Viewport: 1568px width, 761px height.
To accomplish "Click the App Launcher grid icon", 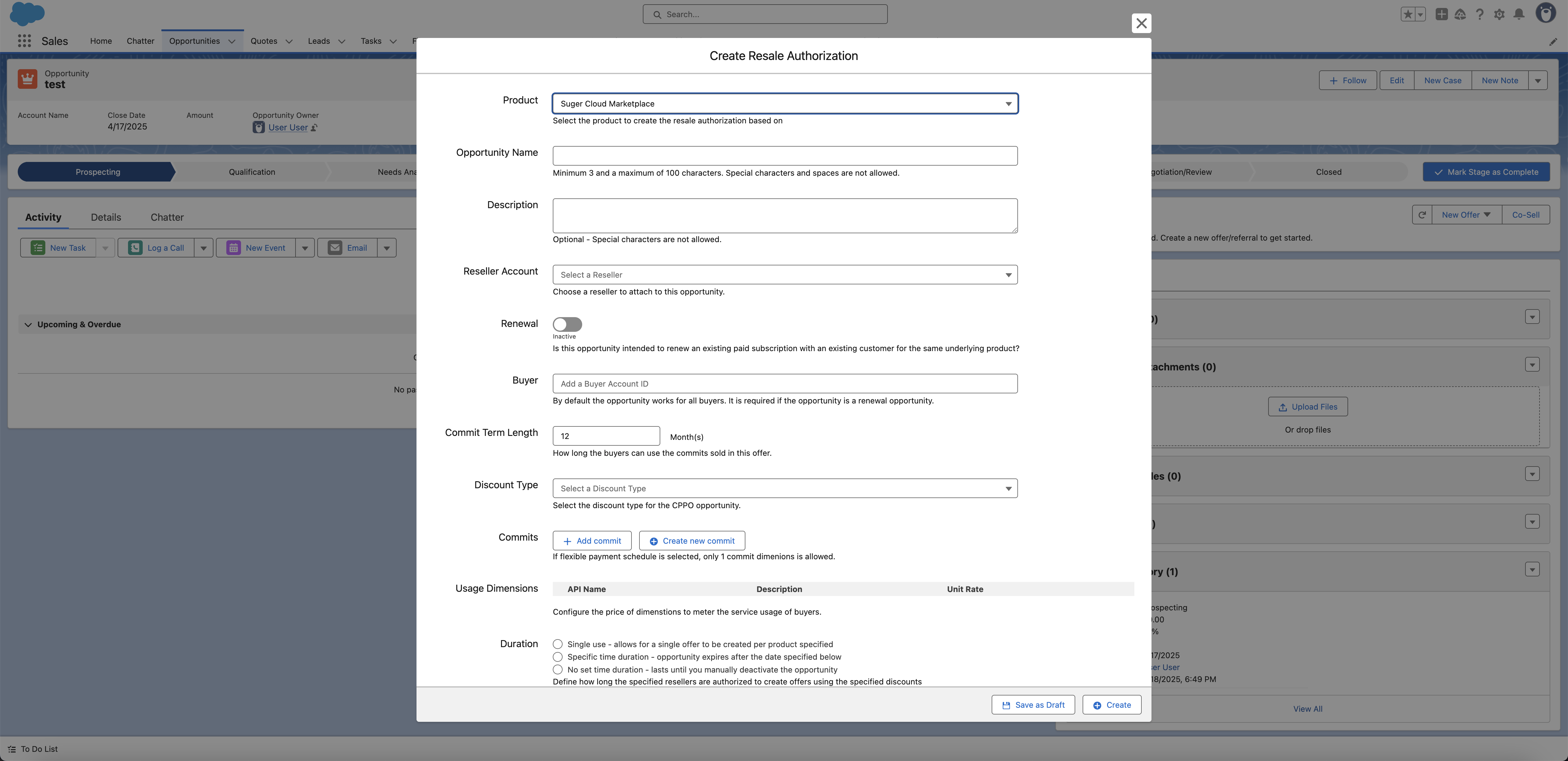I will 24,41.
